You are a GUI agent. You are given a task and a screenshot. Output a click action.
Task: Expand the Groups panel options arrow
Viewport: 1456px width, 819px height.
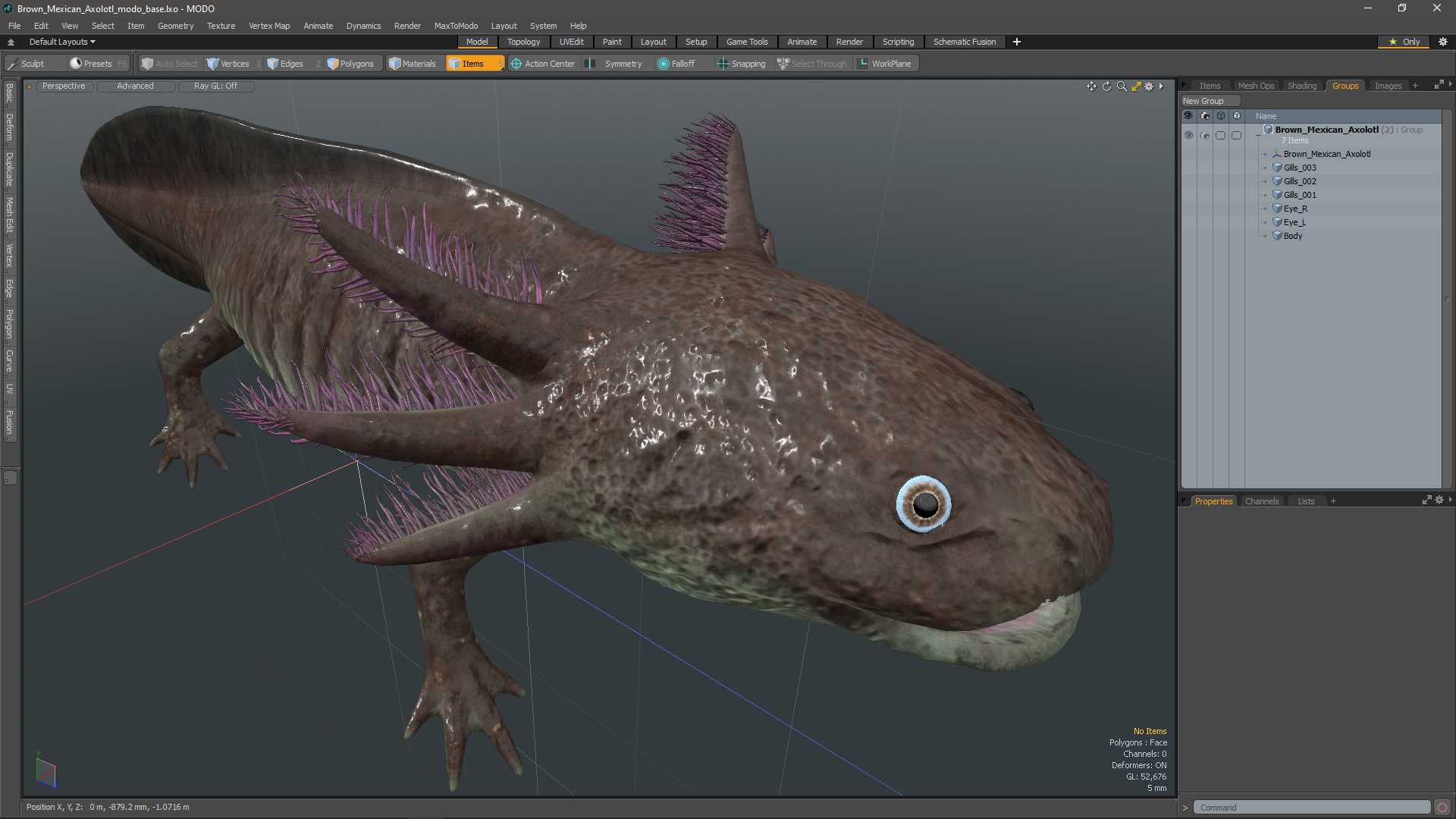pyautogui.click(x=1450, y=85)
